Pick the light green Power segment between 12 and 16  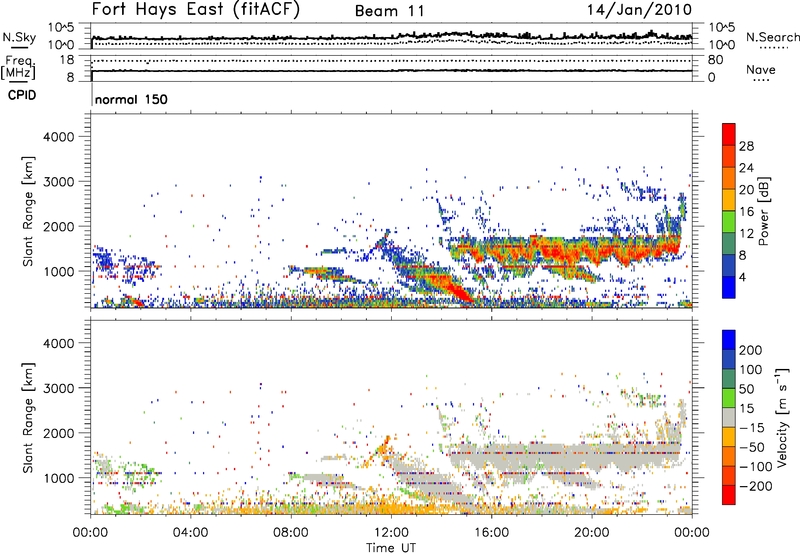coord(729,221)
